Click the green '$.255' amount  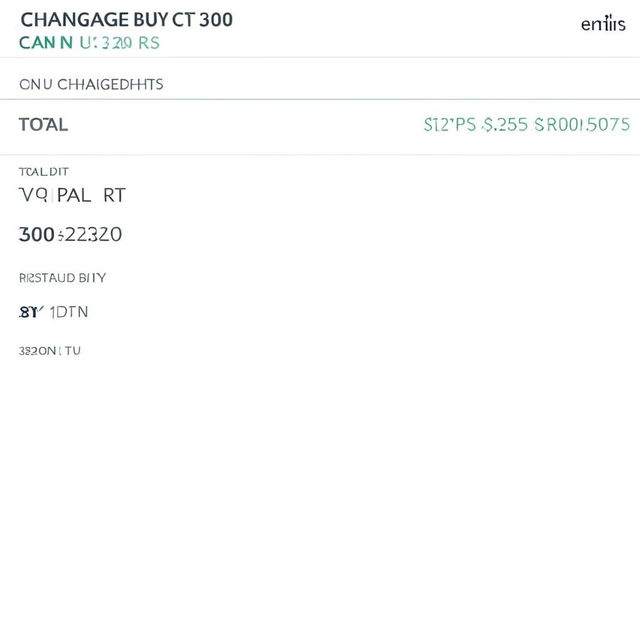[x=505, y=124]
